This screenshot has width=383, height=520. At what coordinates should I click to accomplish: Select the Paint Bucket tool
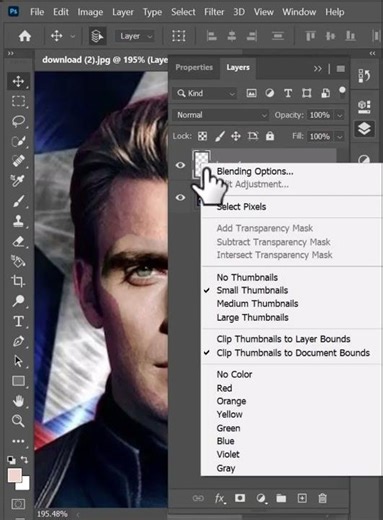click(x=18, y=261)
